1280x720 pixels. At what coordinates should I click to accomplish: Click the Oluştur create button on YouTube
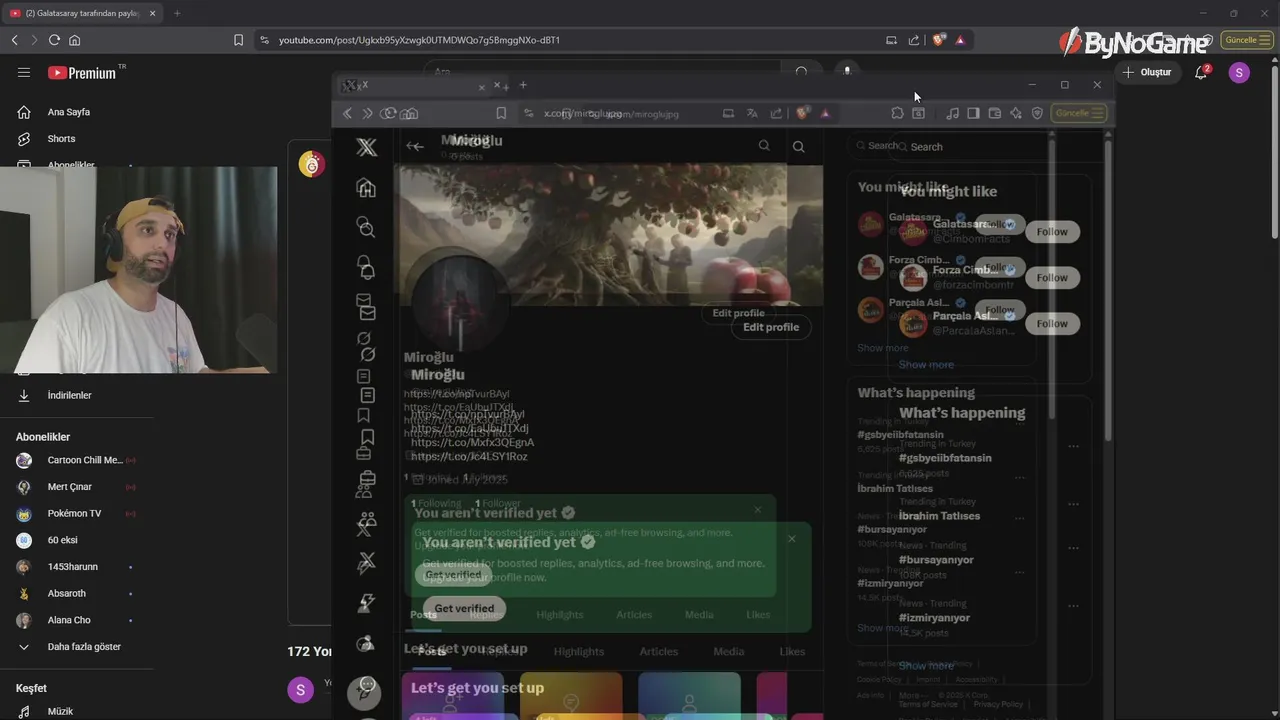coord(1147,72)
